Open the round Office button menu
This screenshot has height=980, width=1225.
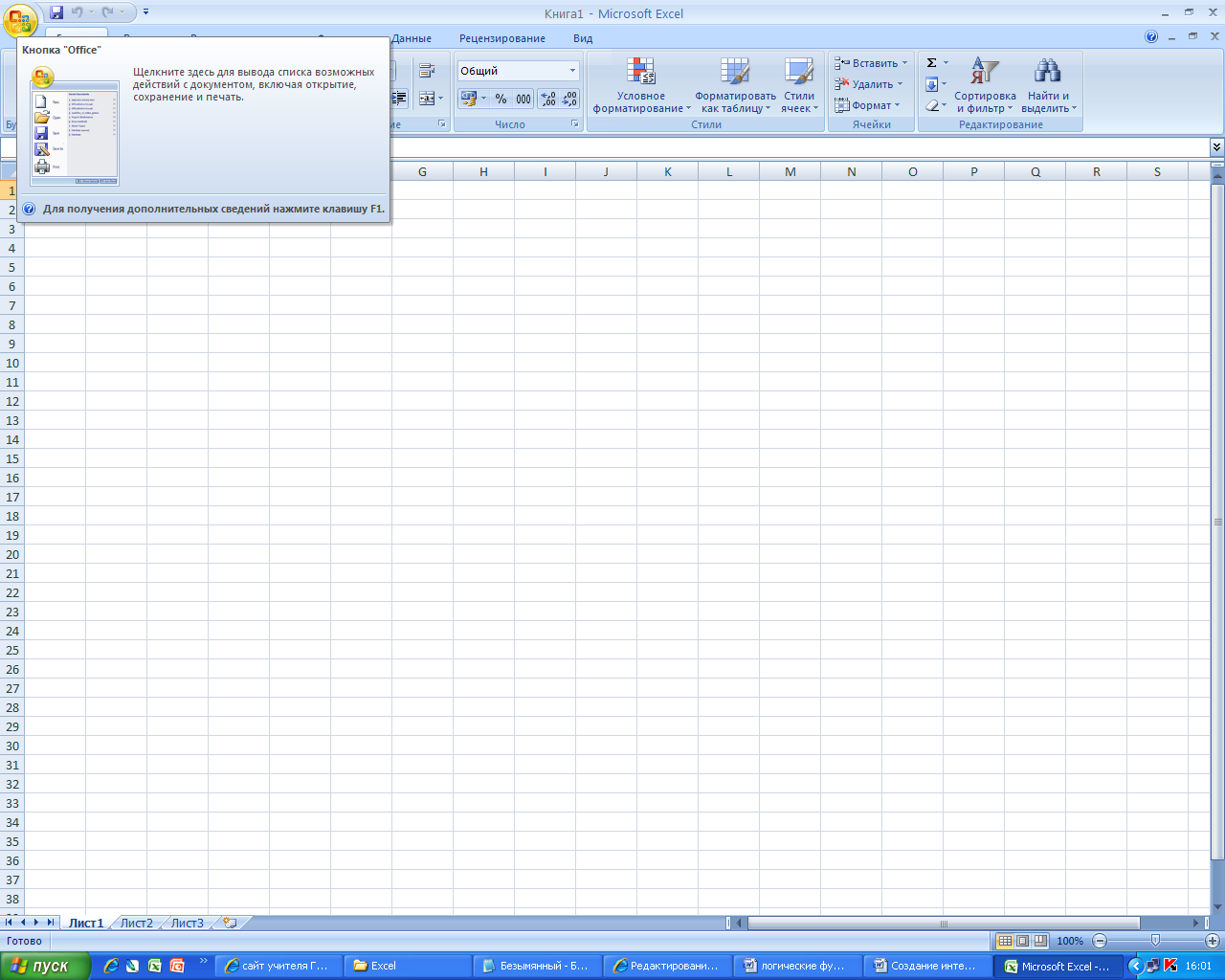click(20, 20)
